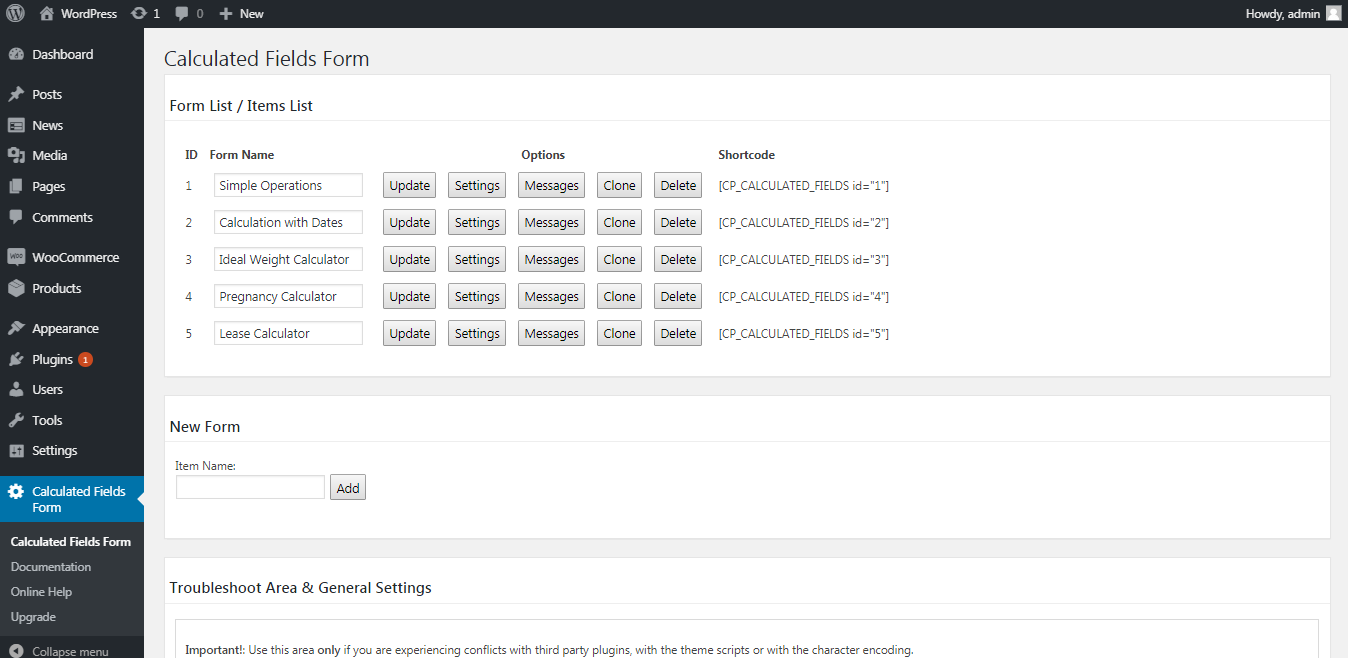Click the Users person icon
This screenshot has height=658, width=1348.
(x=16, y=389)
